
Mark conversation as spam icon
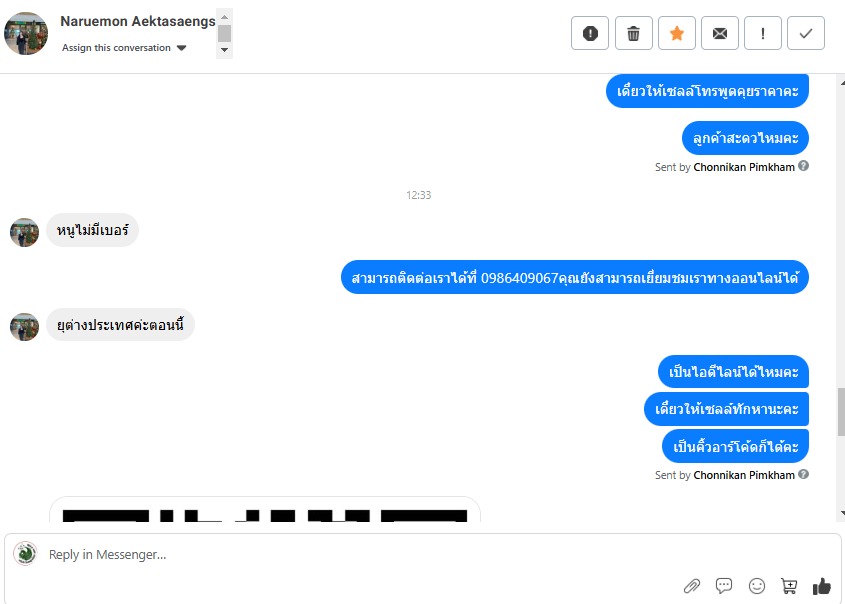pyautogui.click(x=590, y=33)
